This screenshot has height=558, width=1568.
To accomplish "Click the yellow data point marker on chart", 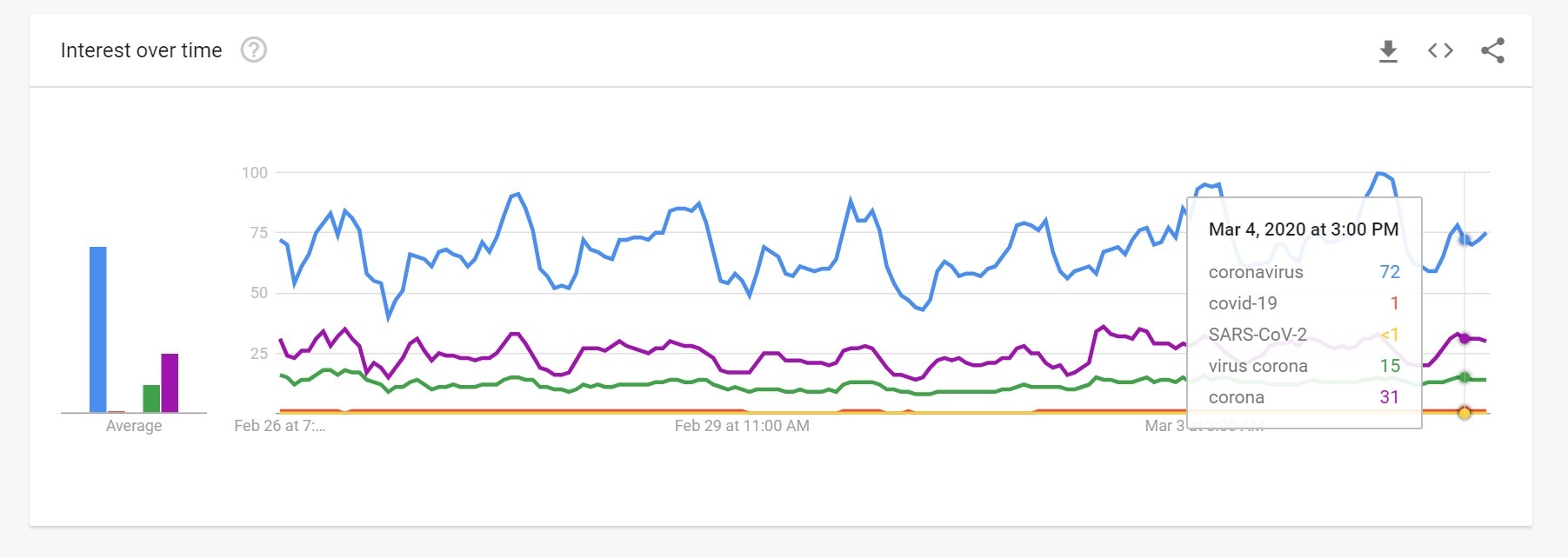I will (1465, 413).
